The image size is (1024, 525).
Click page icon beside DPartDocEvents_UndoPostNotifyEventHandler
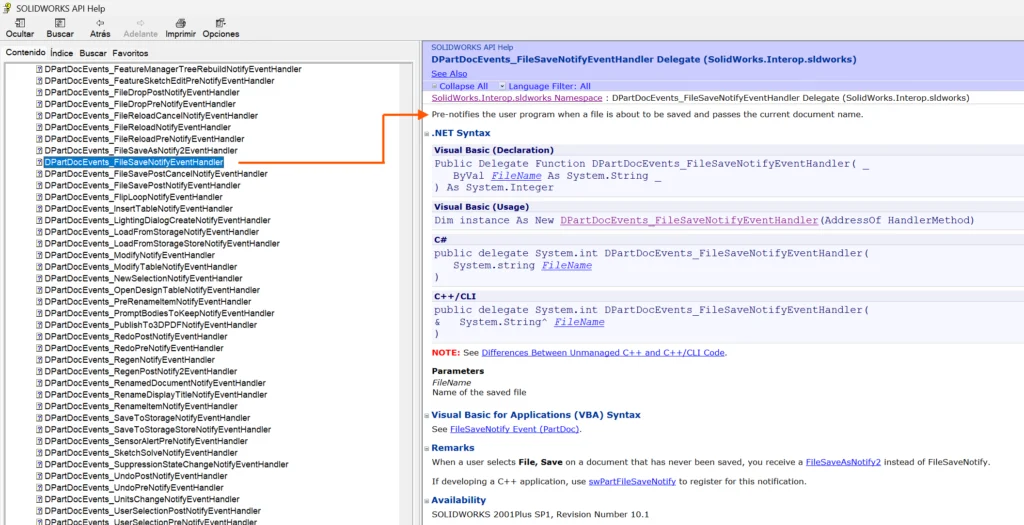coord(39,476)
